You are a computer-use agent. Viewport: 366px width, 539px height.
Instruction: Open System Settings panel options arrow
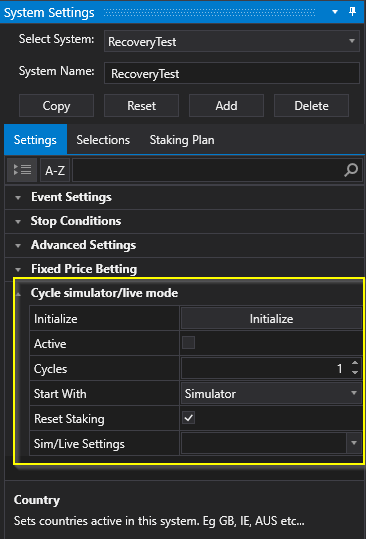point(335,12)
